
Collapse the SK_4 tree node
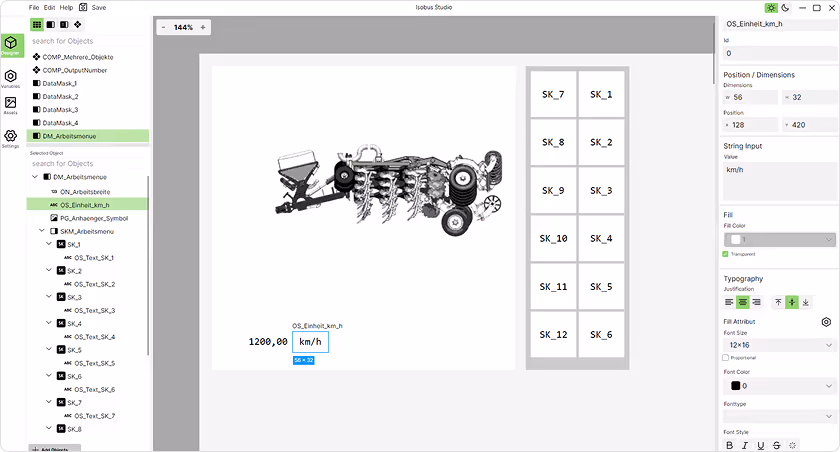(49, 323)
